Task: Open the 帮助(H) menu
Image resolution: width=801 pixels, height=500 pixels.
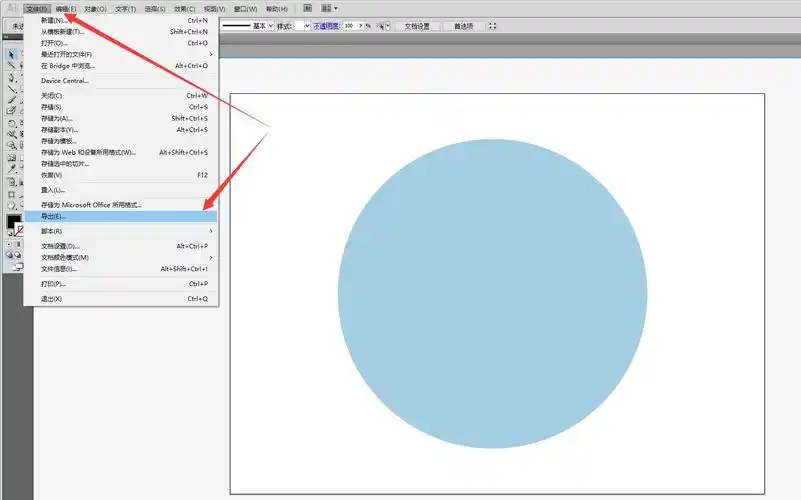Action: 276,9
